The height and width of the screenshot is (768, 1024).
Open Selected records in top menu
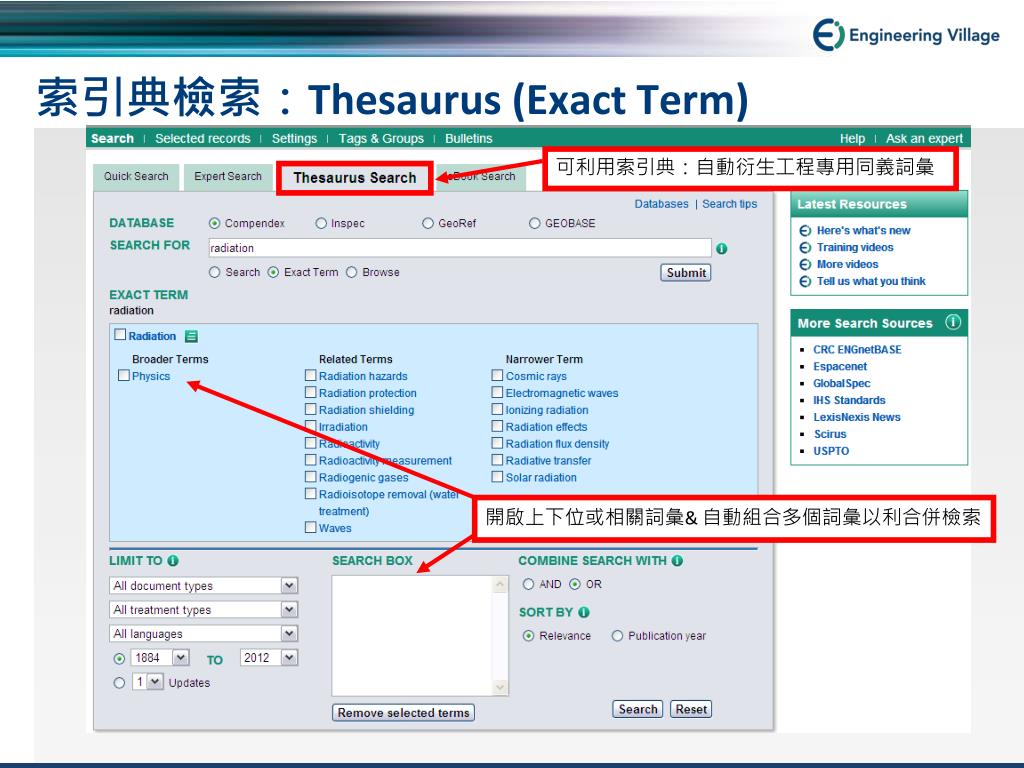coord(202,138)
